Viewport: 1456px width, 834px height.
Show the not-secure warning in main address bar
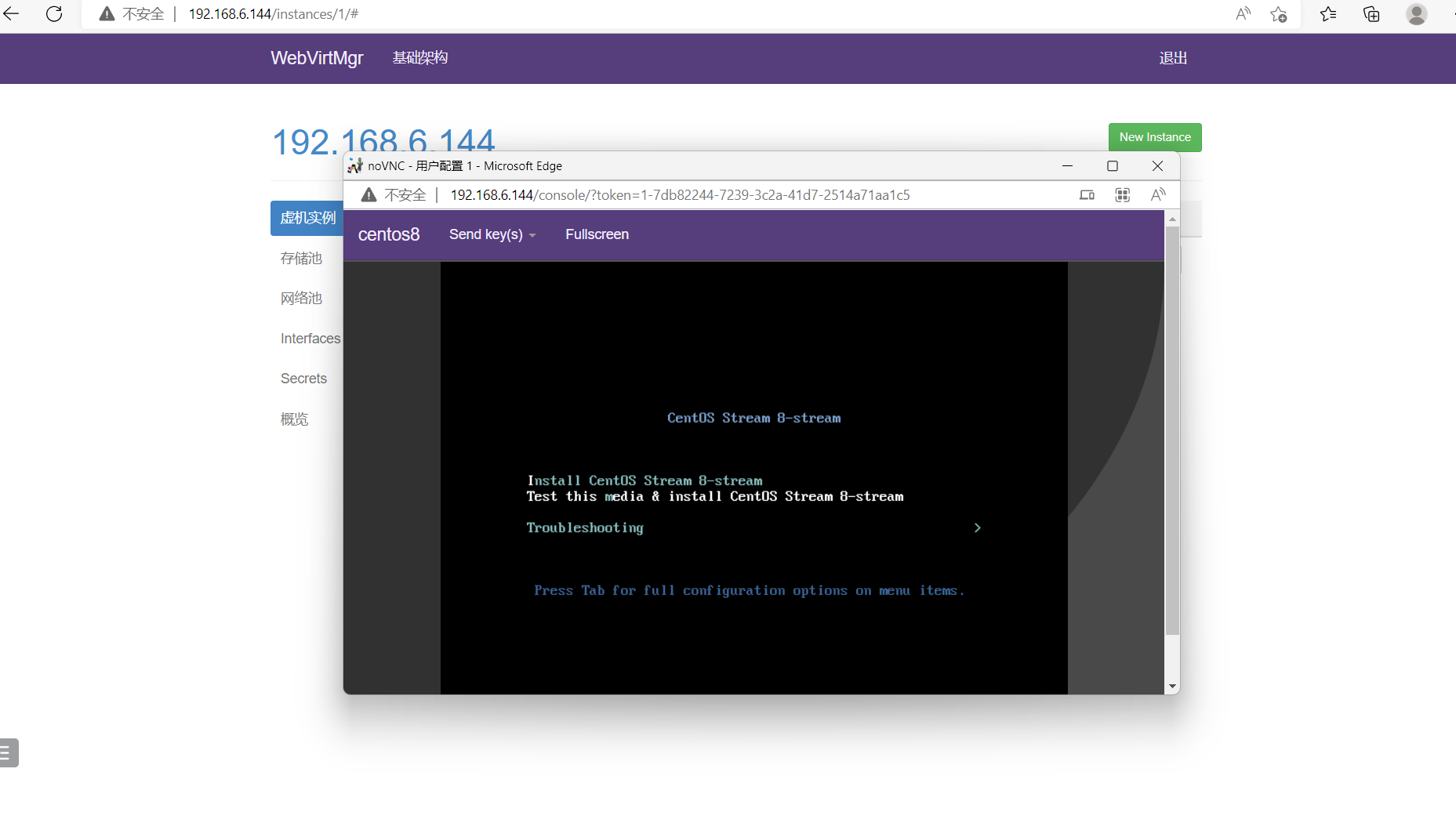132,14
